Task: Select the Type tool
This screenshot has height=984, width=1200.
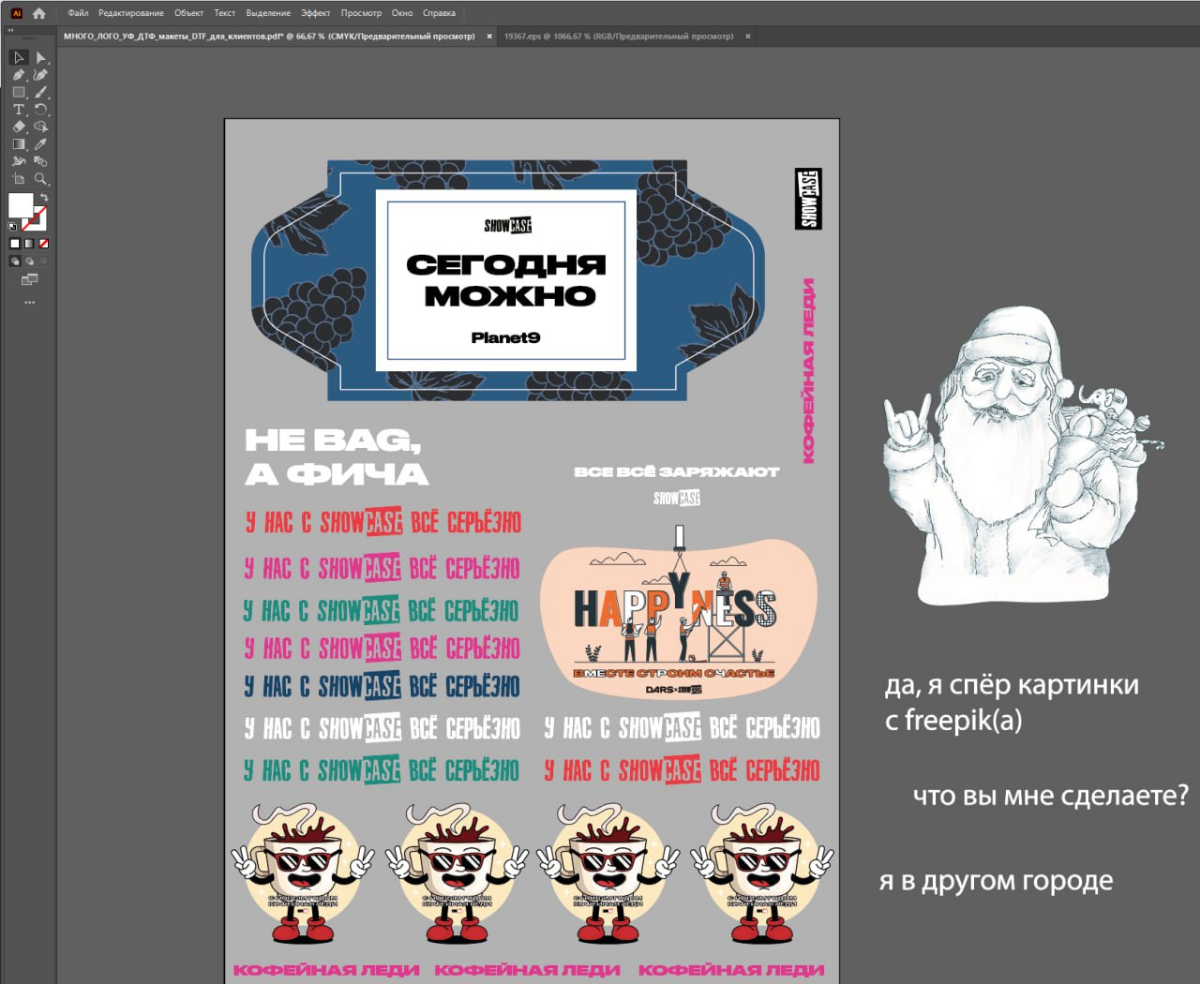Action: [18, 109]
